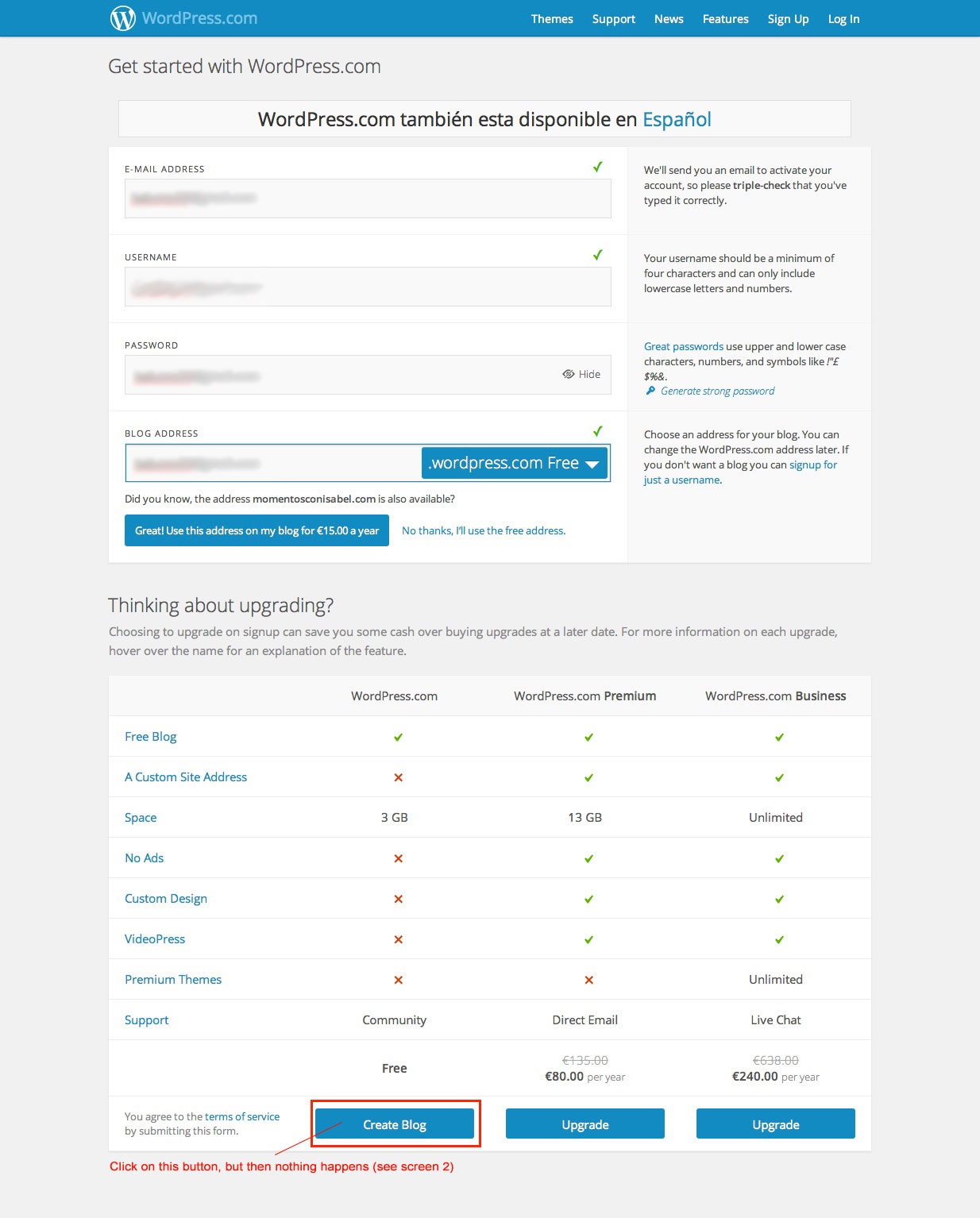Focus the Username input field

tap(368, 287)
